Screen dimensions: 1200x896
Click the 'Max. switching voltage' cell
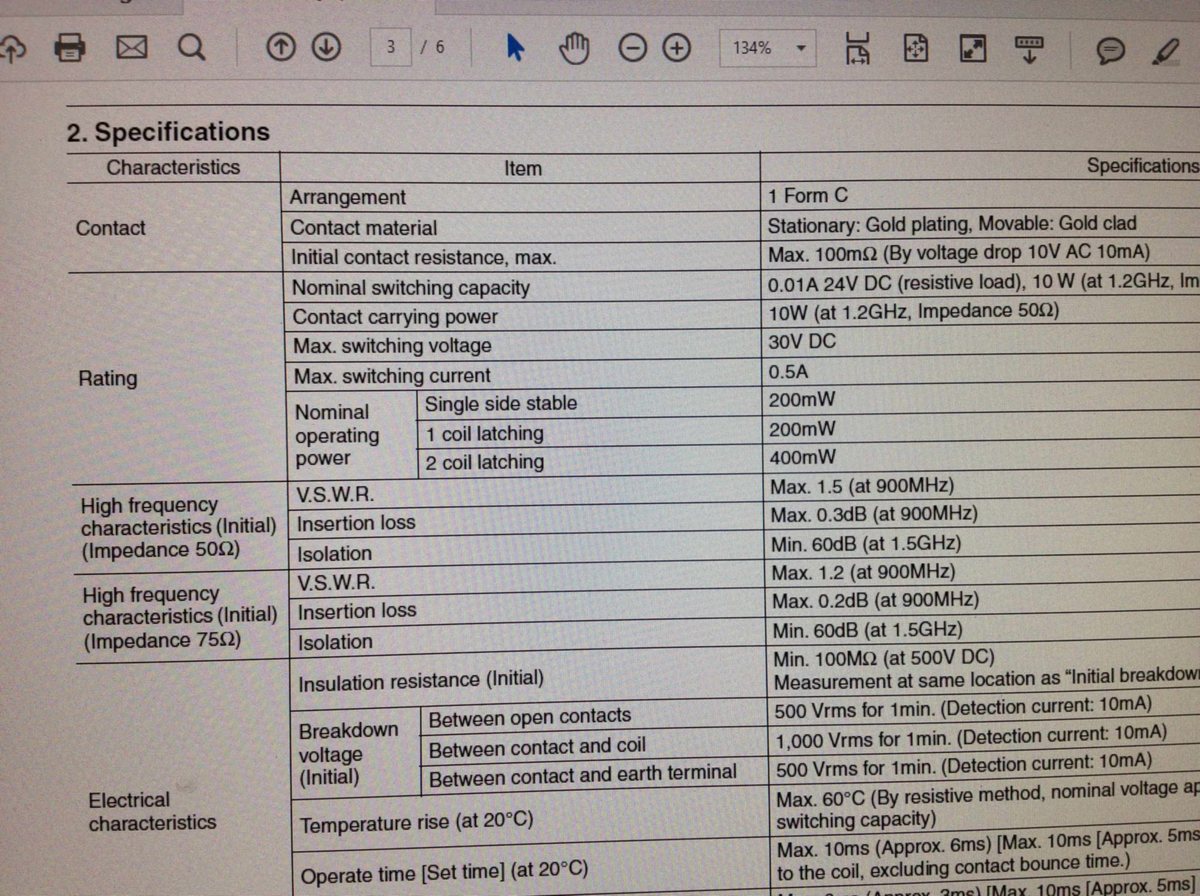pyautogui.click(x=392, y=346)
